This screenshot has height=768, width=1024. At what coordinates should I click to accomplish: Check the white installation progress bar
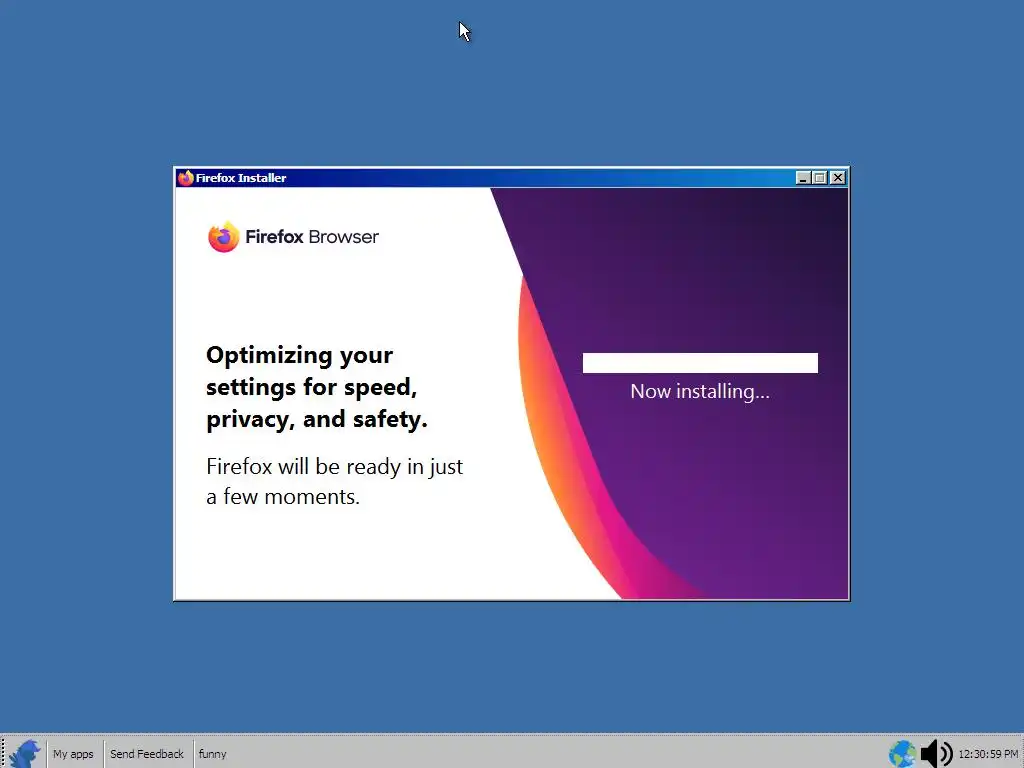(x=700, y=363)
